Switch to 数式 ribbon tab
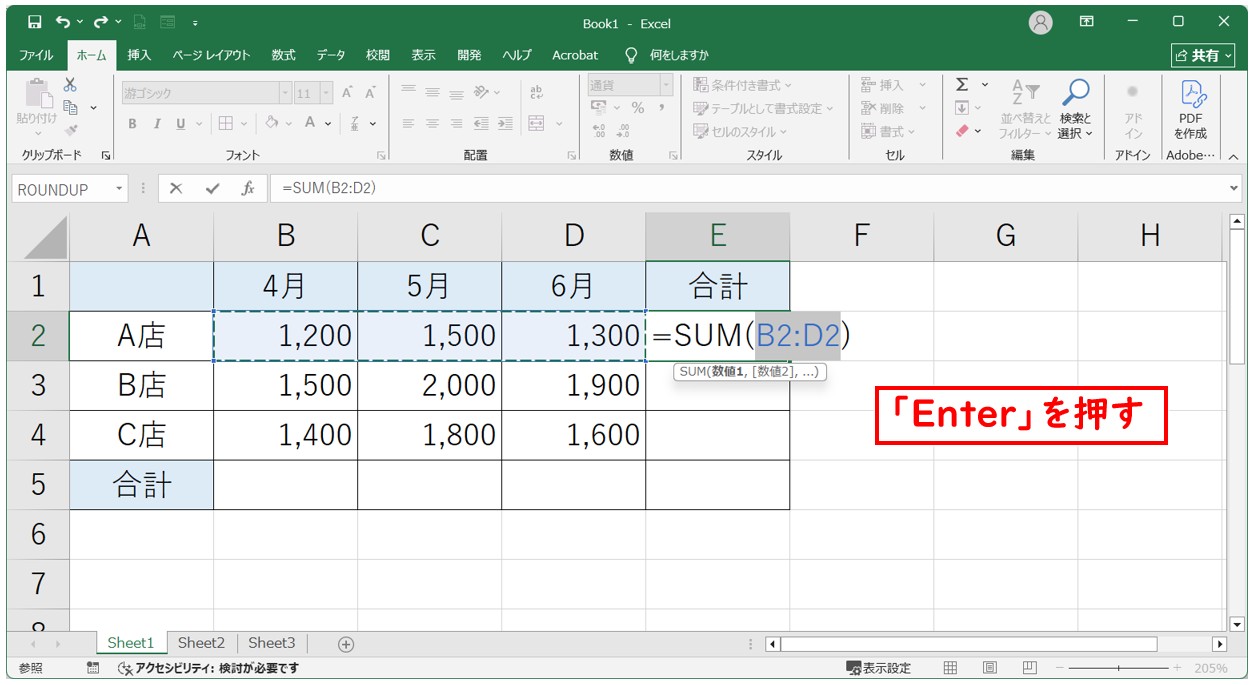Screen dimensions: 1254x685 tap(284, 55)
